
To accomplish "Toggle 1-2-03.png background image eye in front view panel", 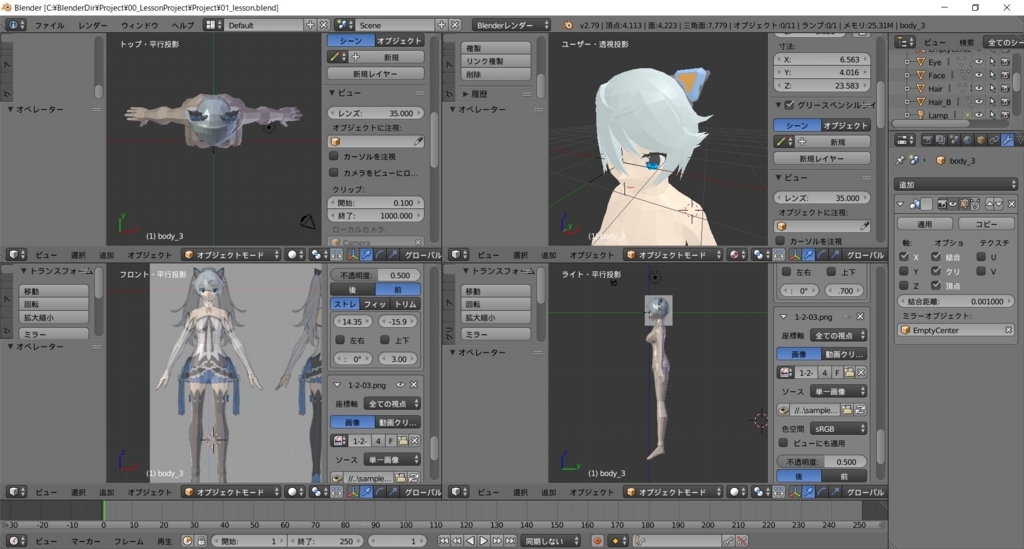I will 400,385.
